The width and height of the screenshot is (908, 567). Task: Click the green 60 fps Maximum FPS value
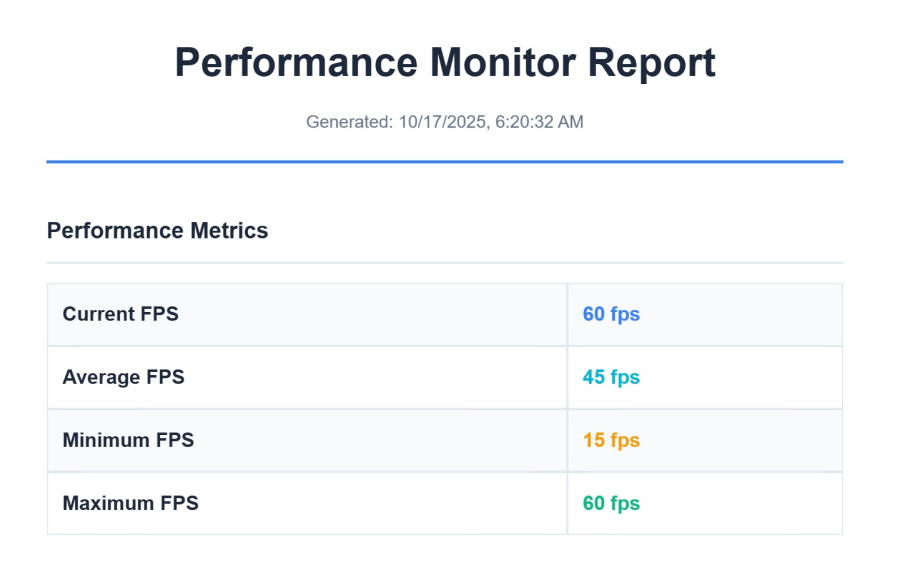point(611,503)
